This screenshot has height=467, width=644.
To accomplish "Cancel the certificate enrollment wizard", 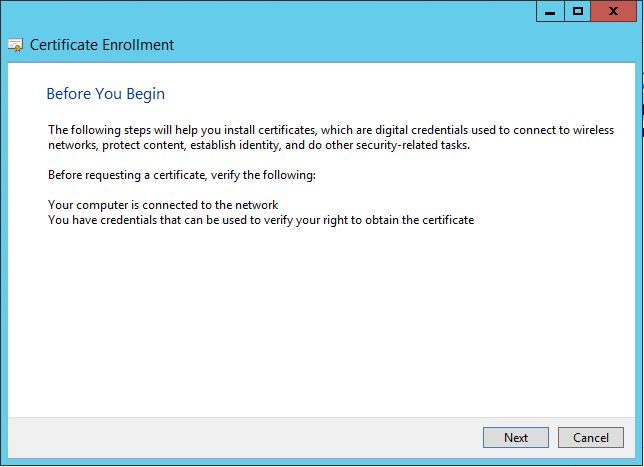I will [x=591, y=437].
